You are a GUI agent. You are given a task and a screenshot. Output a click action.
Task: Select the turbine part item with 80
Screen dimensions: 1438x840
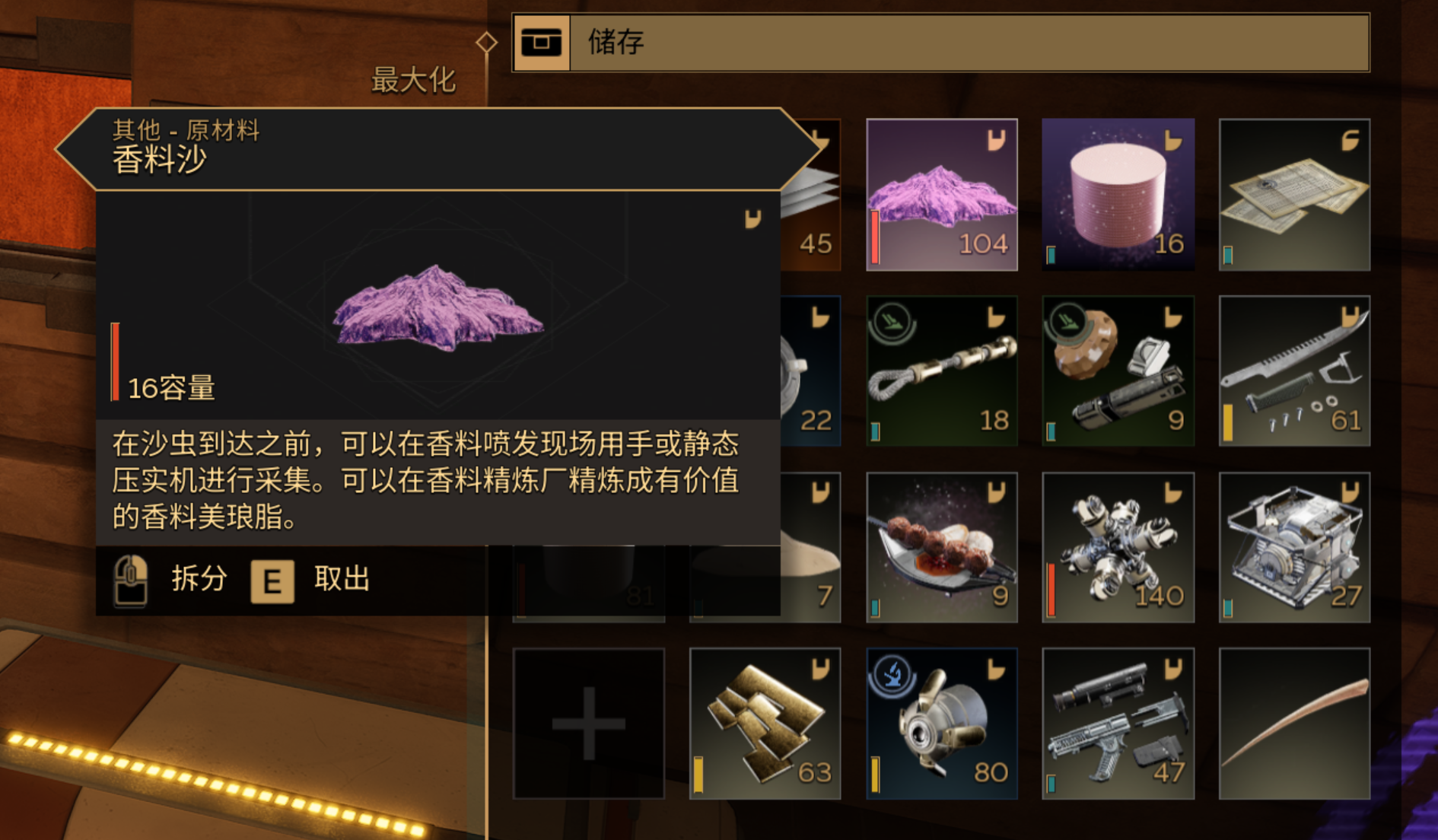tap(942, 724)
